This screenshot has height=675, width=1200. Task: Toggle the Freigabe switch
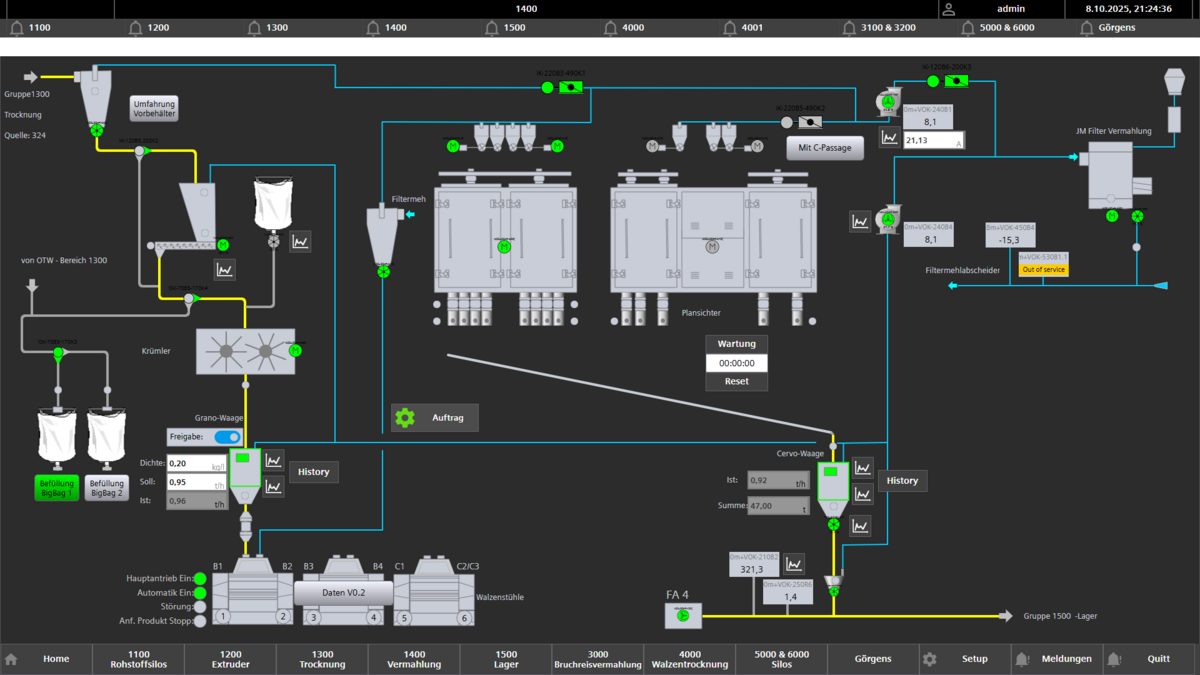click(228, 437)
